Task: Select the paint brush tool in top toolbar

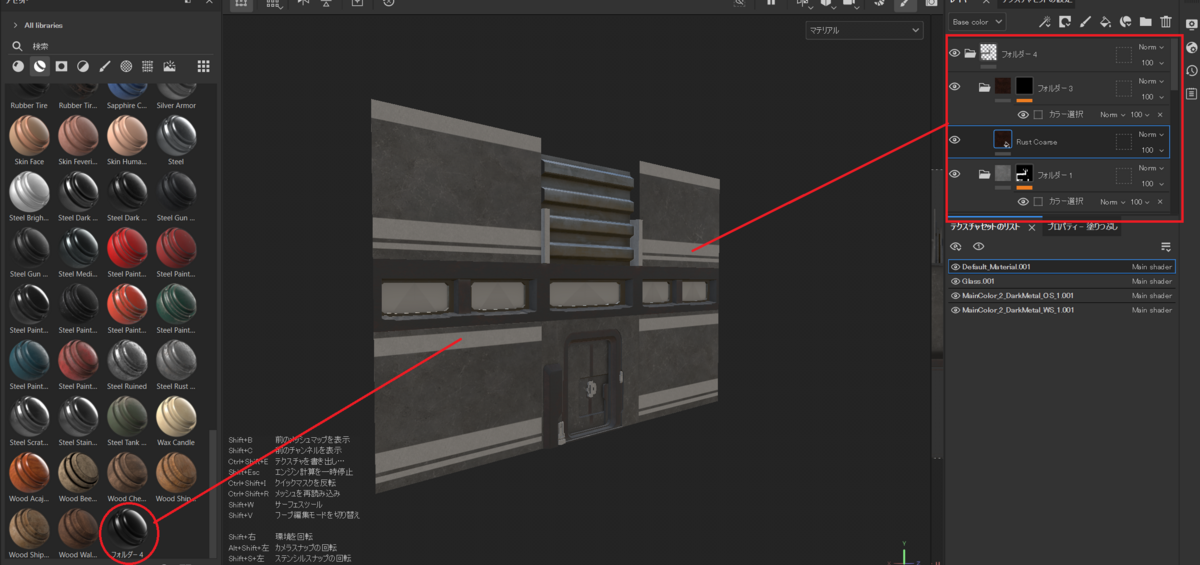Action: [x=904, y=4]
